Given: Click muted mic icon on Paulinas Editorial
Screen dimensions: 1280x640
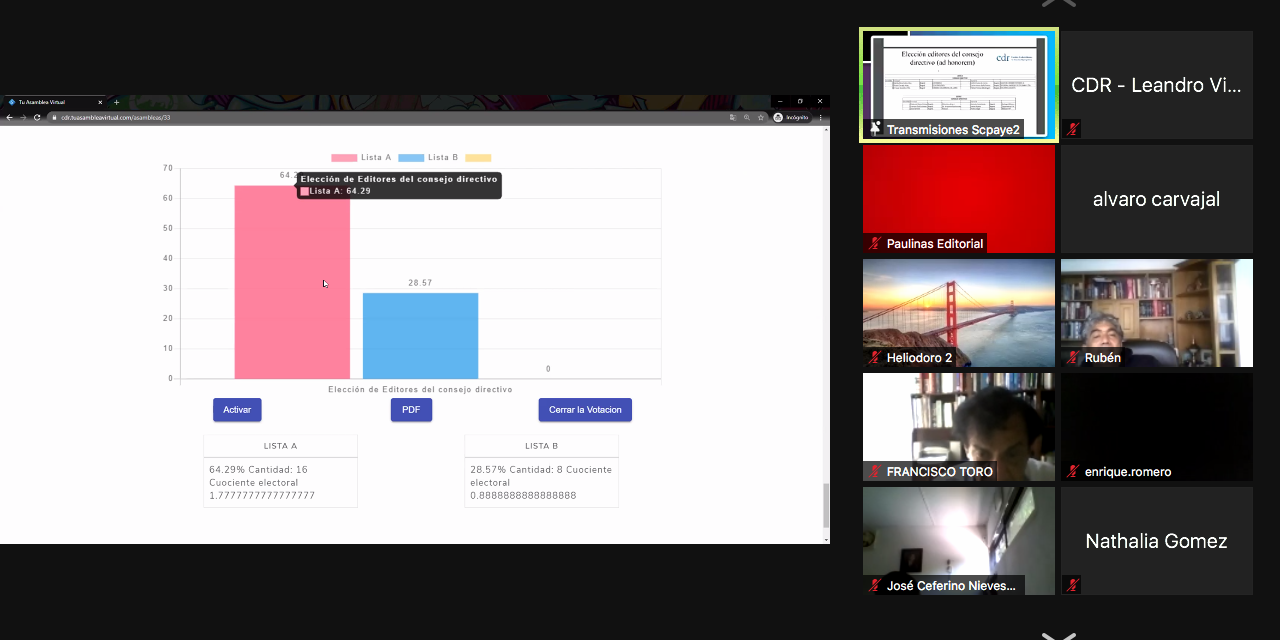Looking at the screenshot, I should point(875,243).
